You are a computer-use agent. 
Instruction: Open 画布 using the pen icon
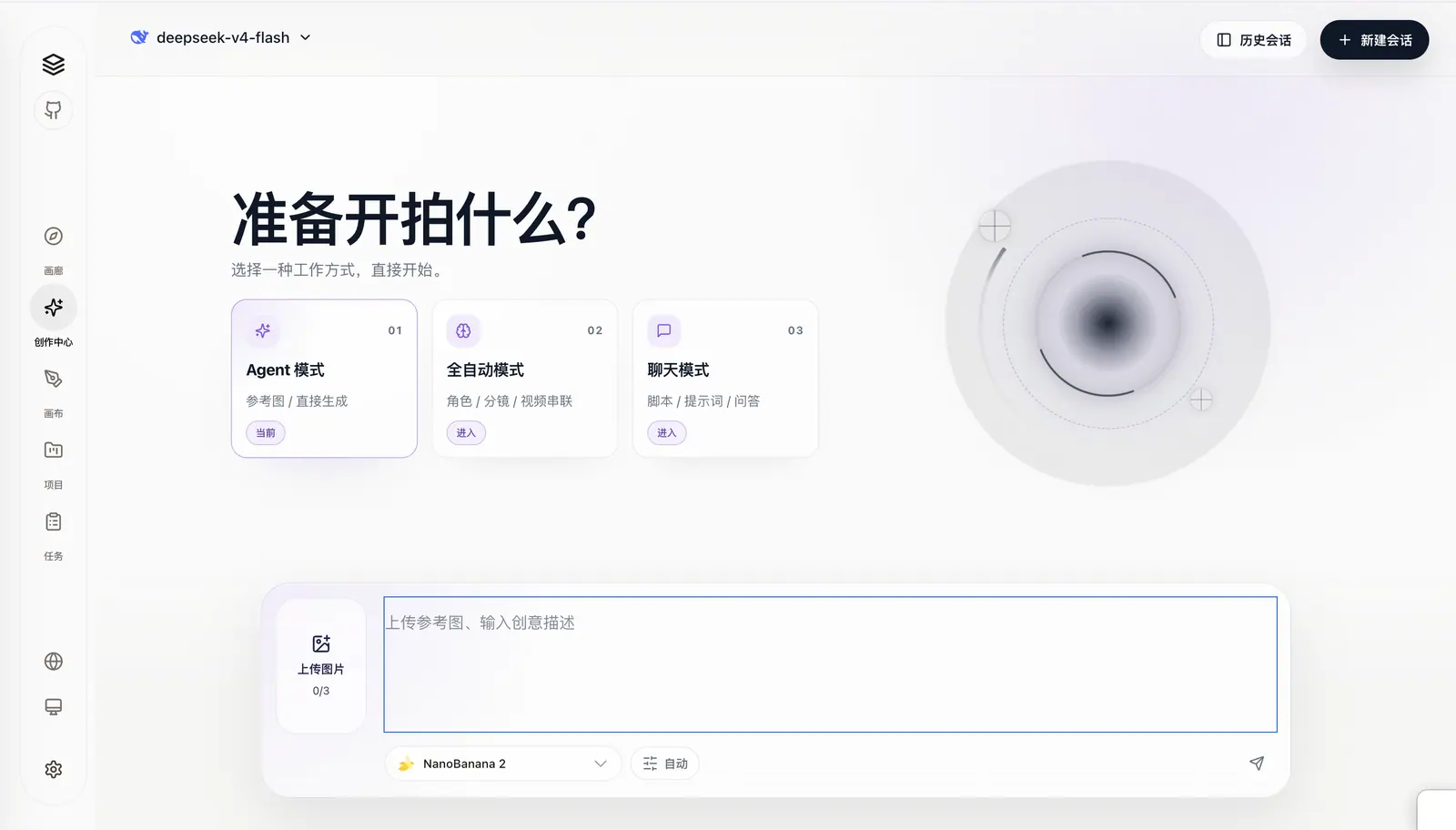54,379
